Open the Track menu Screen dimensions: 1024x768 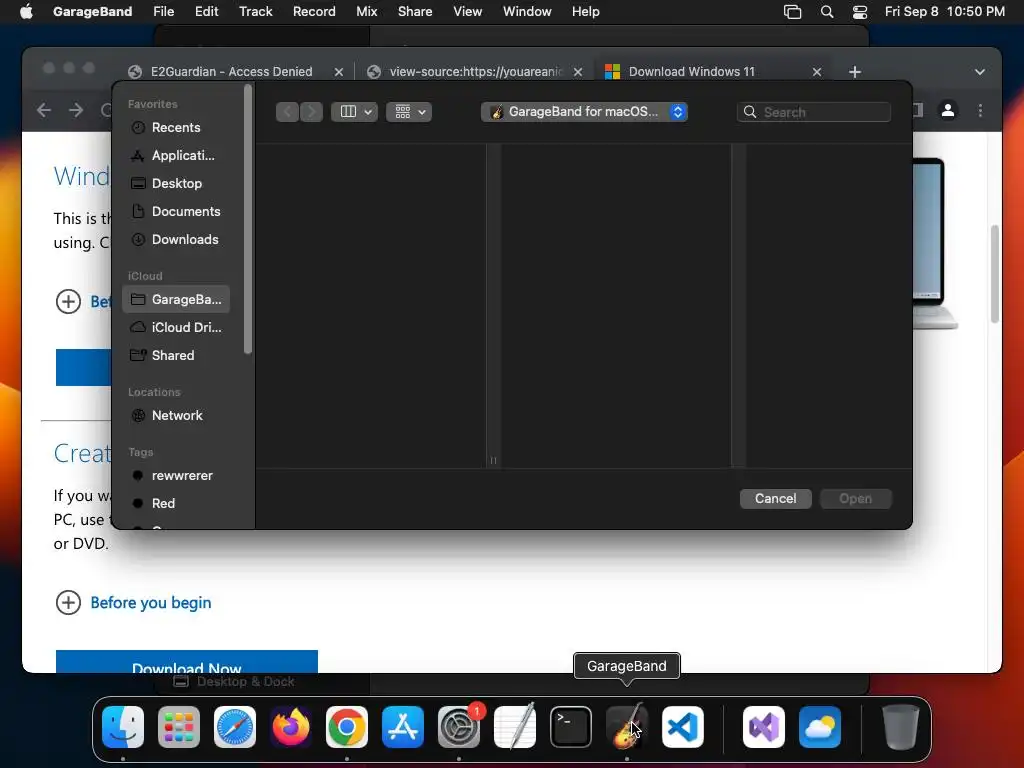tap(255, 11)
